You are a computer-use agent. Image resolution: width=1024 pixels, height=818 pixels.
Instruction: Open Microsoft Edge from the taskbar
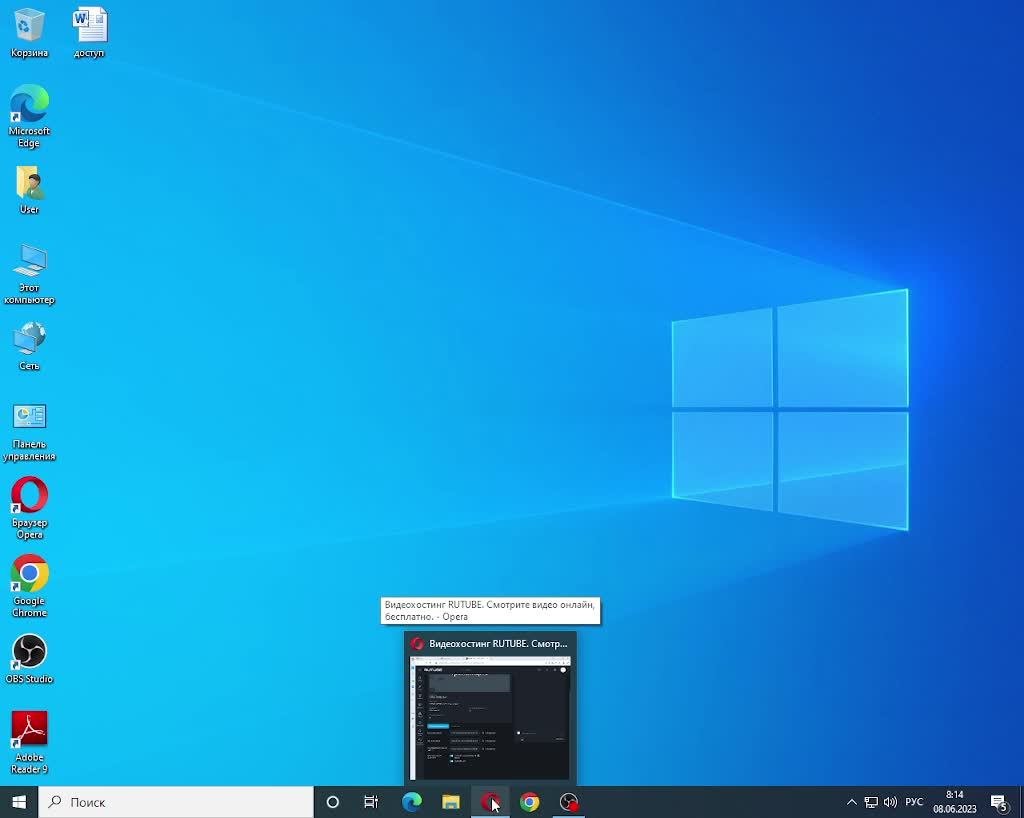tap(411, 802)
